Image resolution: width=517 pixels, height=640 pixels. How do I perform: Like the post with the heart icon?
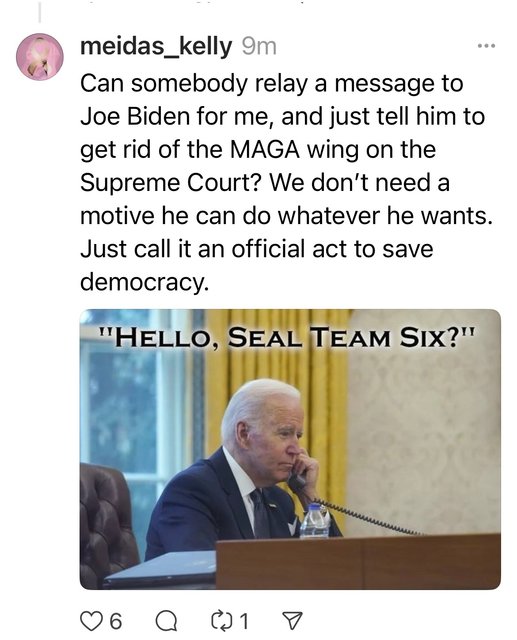tap(89, 621)
